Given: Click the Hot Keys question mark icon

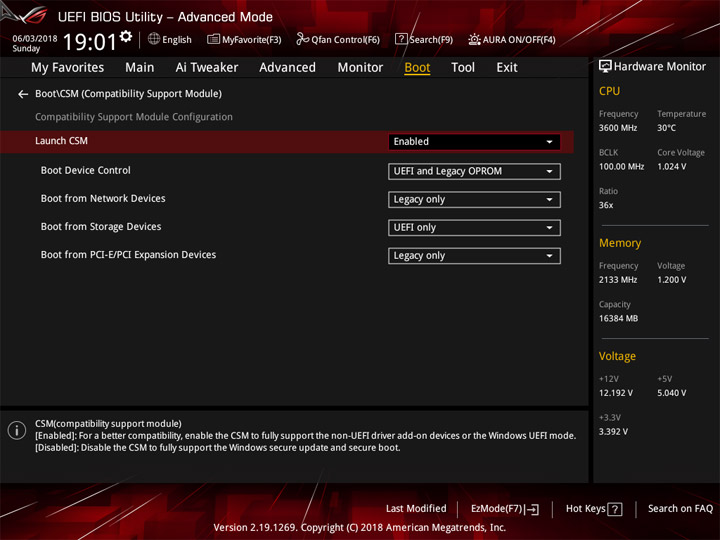Looking at the screenshot, I should (615, 509).
